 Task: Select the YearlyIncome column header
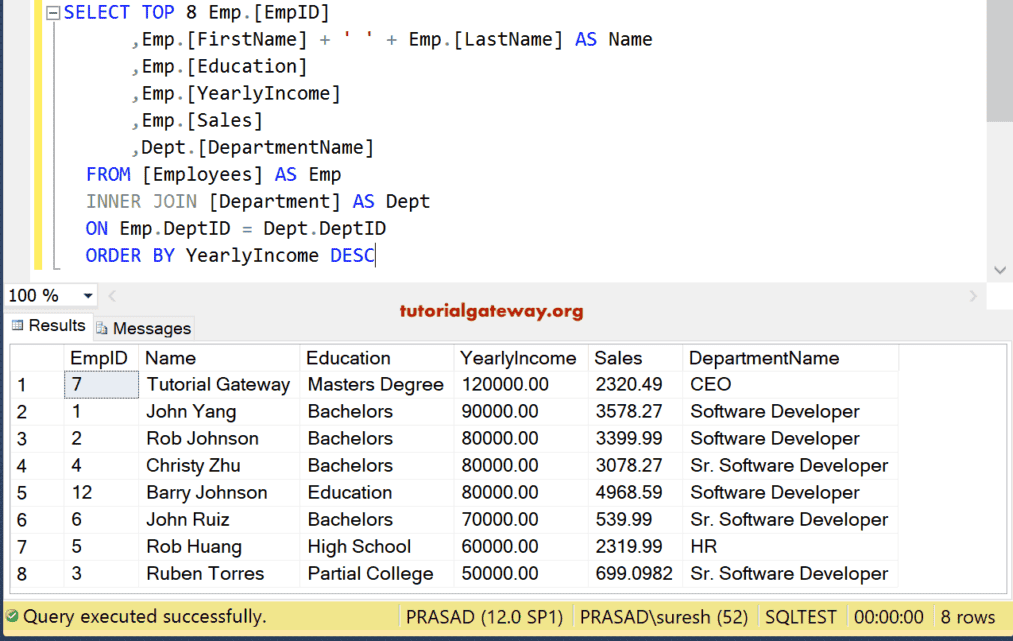click(518, 358)
